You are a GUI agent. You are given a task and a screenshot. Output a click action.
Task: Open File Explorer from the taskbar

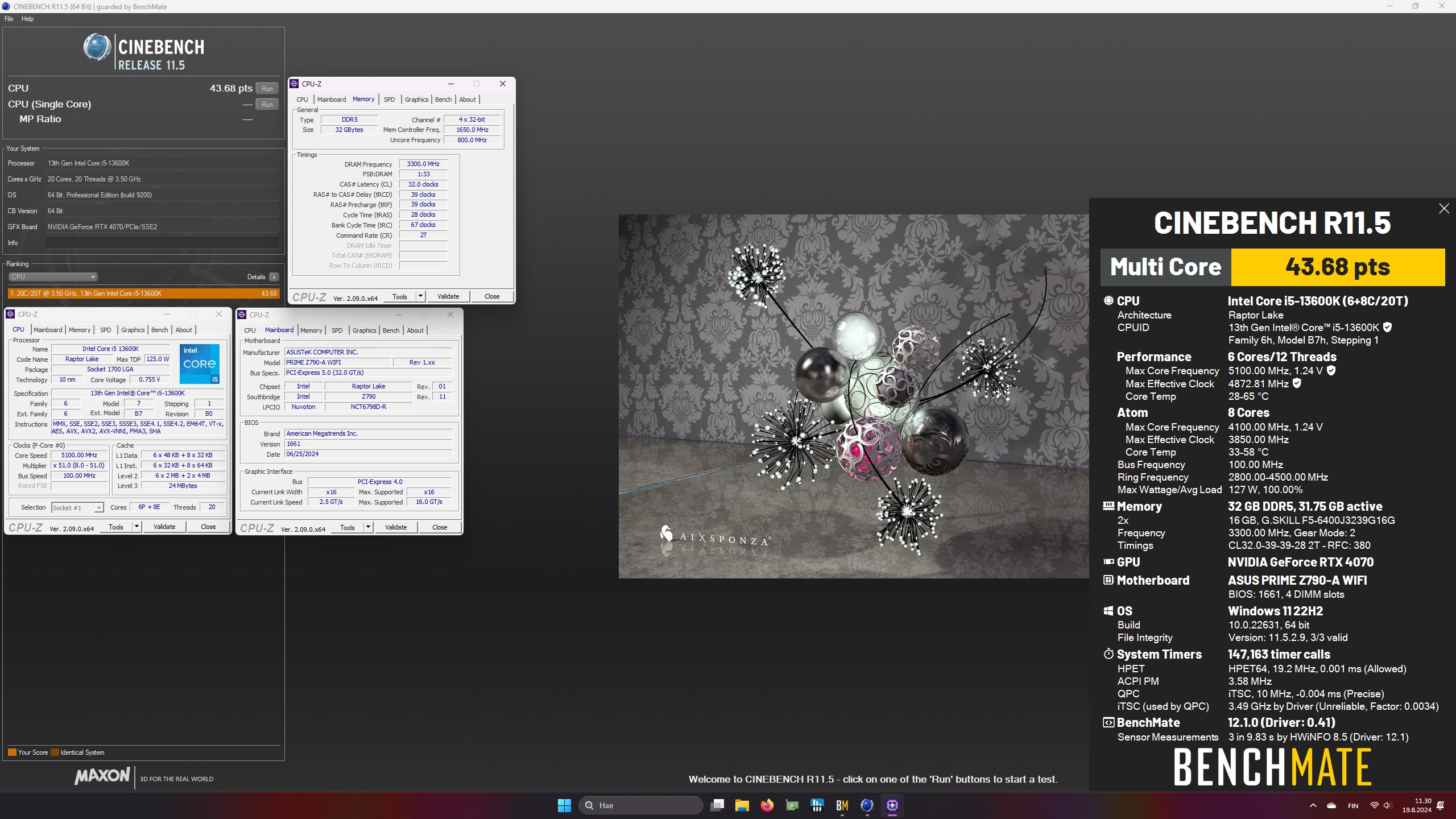pyautogui.click(x=742, y=805)
